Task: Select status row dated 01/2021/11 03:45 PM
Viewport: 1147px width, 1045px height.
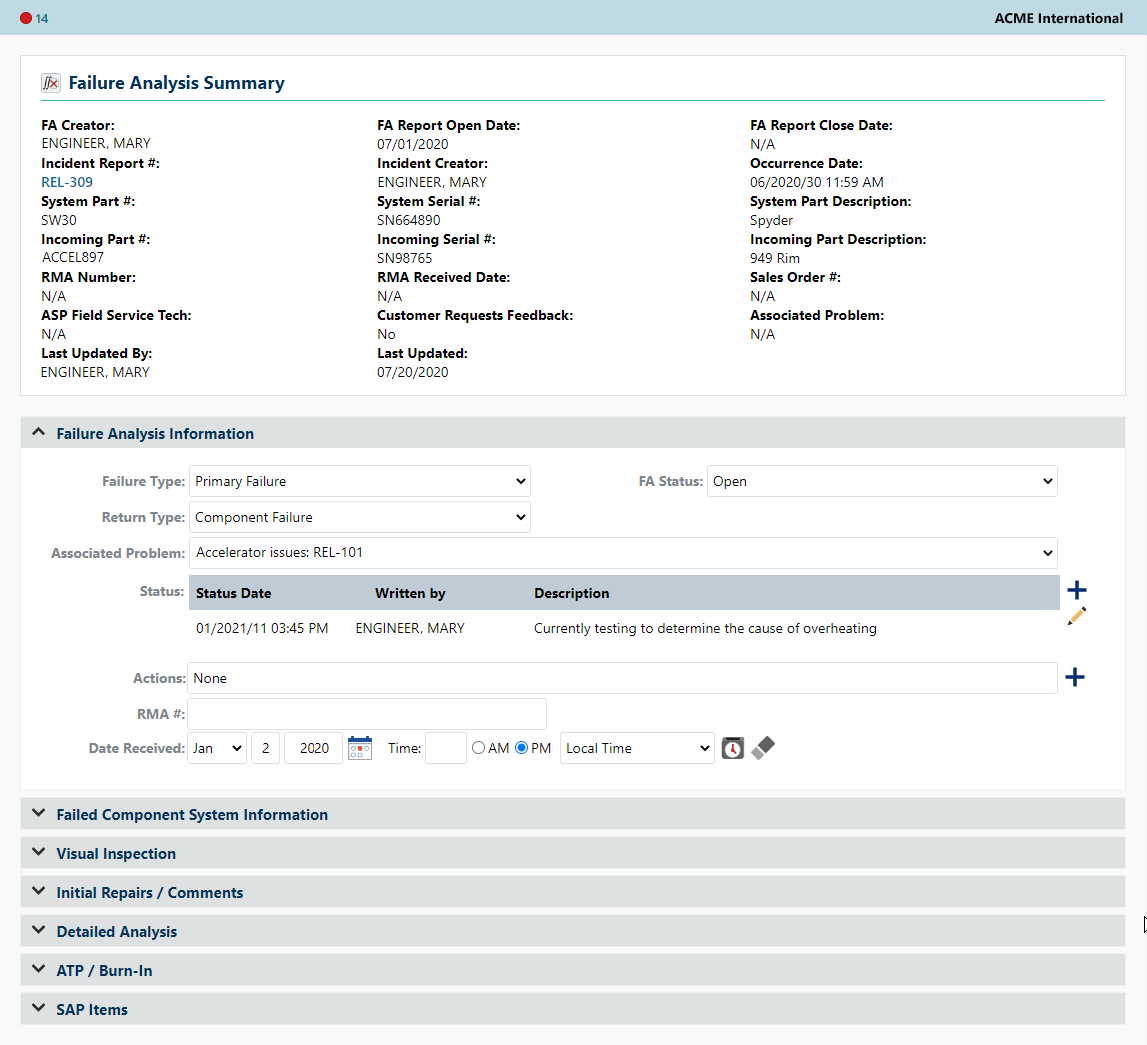Action: (624, 628)
